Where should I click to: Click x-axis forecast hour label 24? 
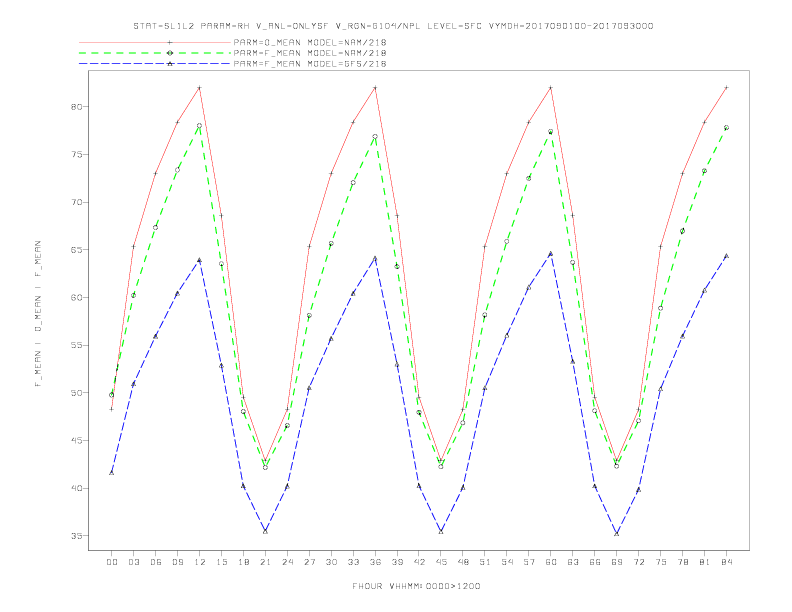click(287, 562)
